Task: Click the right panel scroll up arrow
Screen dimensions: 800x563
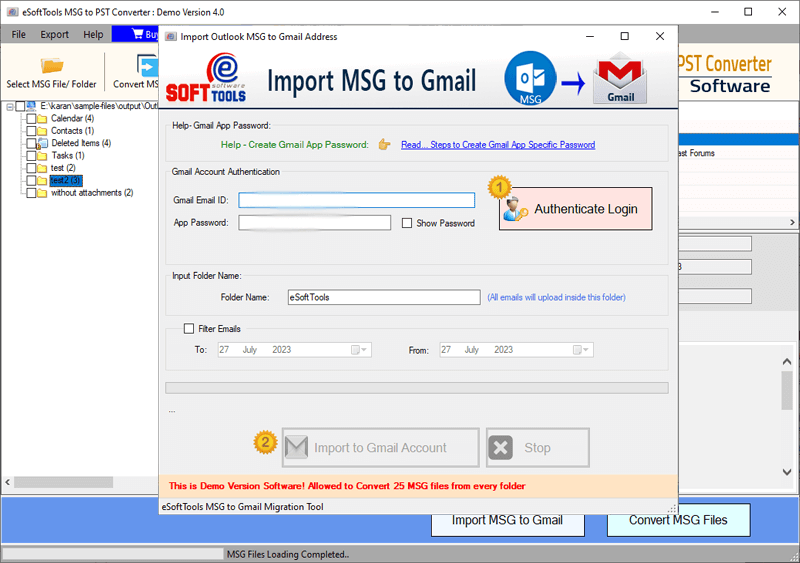Action: 787,361
